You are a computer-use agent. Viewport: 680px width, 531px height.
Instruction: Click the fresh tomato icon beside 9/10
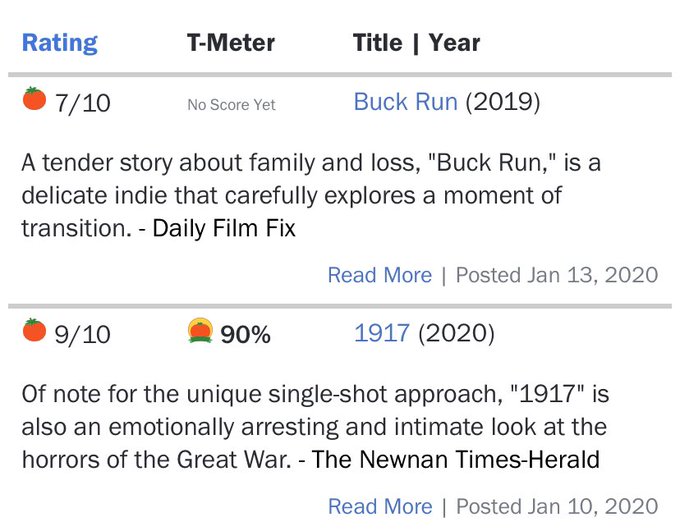coord(34,330)
